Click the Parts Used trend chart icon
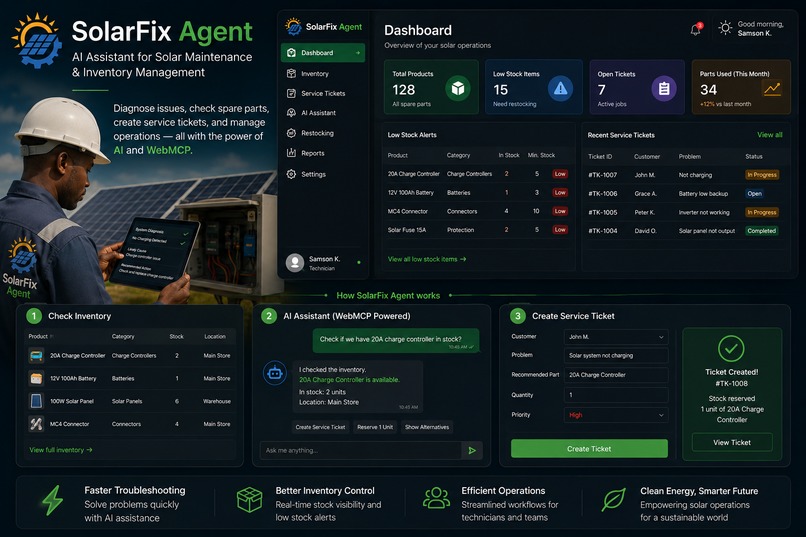Viewport: 806px width, 537px height. [x=772, y=89]
